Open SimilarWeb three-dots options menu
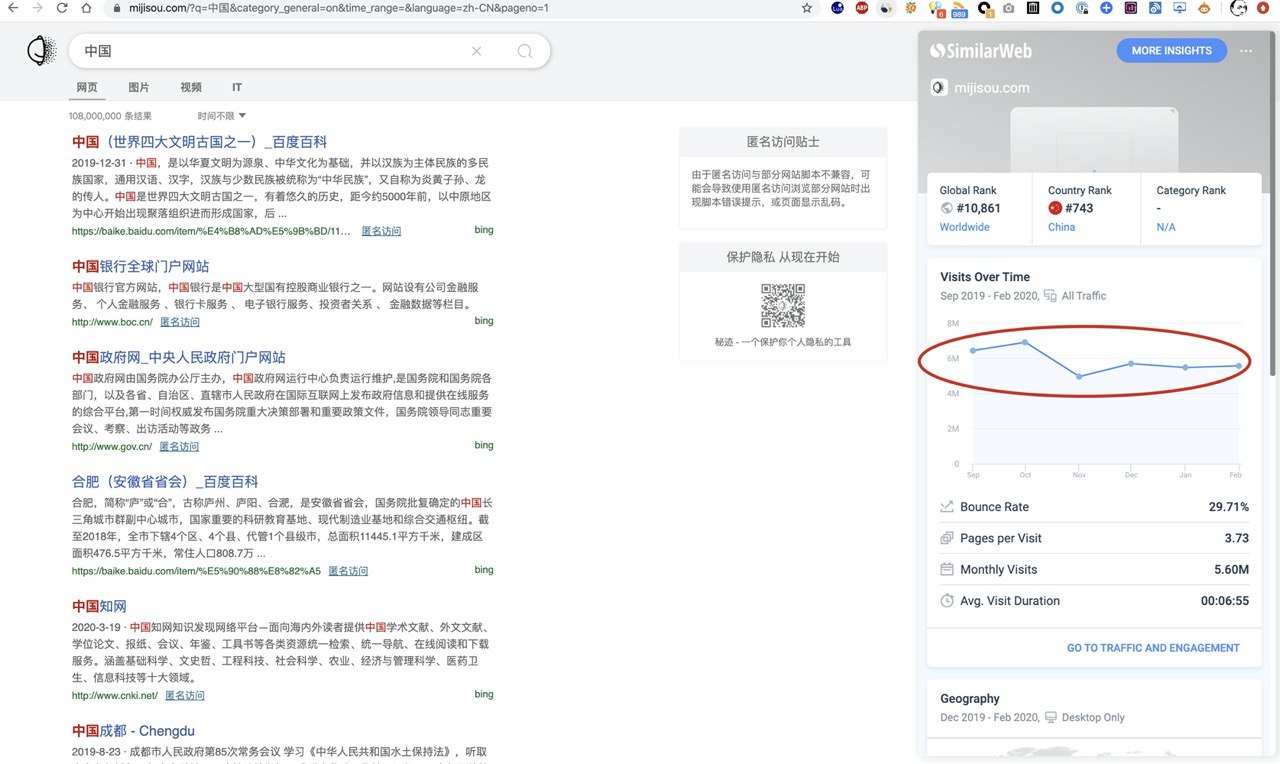This screenshot has height=764, width=1280. point(1245,51)
